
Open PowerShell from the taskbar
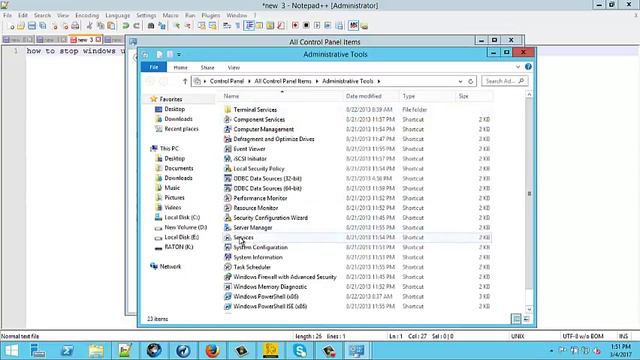pyautogui.click(x=67, y=351)
